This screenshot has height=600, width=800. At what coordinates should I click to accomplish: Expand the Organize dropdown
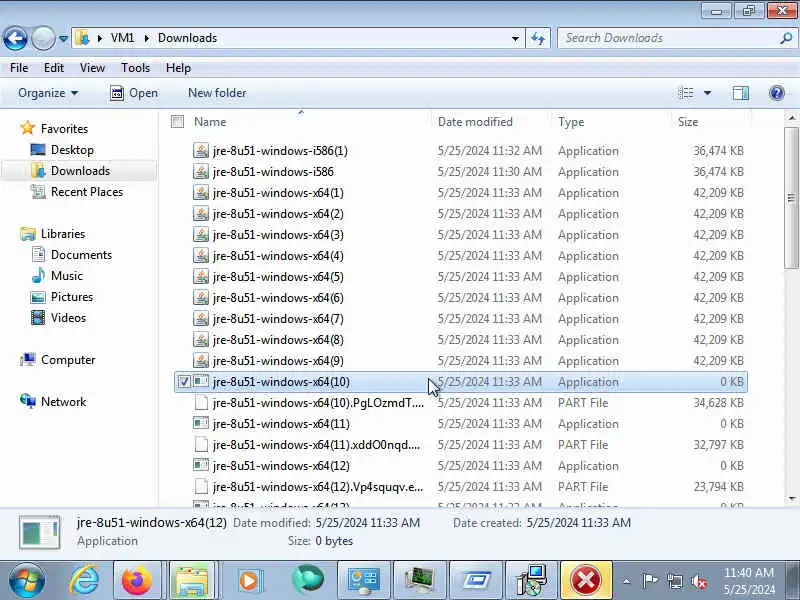pyautogui.click(x=48, y=93)
